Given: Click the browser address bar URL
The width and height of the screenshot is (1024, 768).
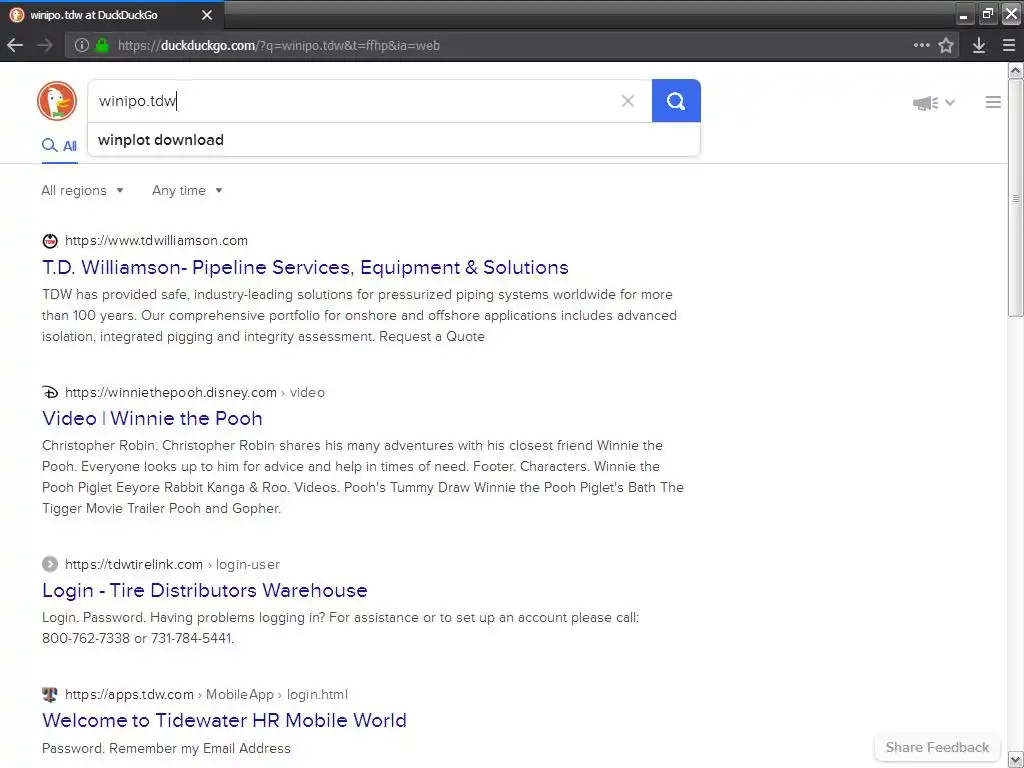Looking at the screenshot, I should 278,46.
